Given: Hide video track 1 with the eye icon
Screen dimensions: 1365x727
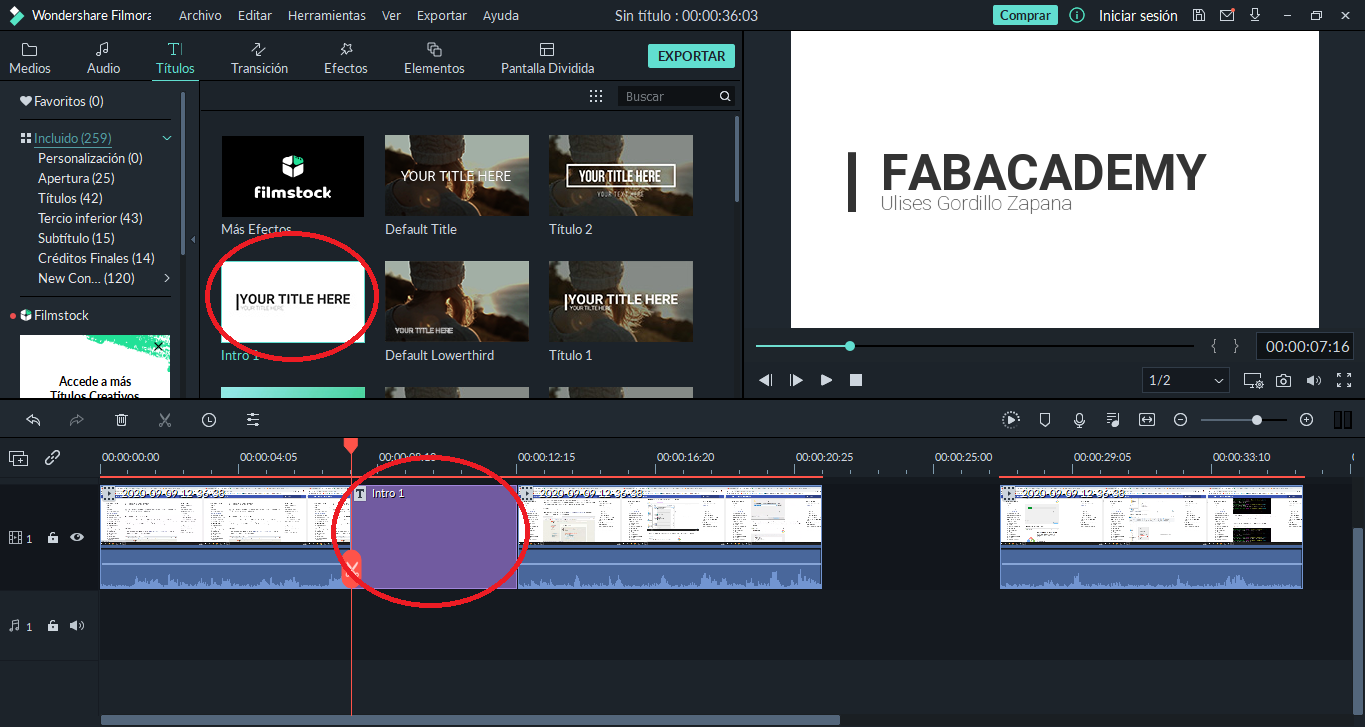Looking at the screenshot, I should click(x=77, y=538).
